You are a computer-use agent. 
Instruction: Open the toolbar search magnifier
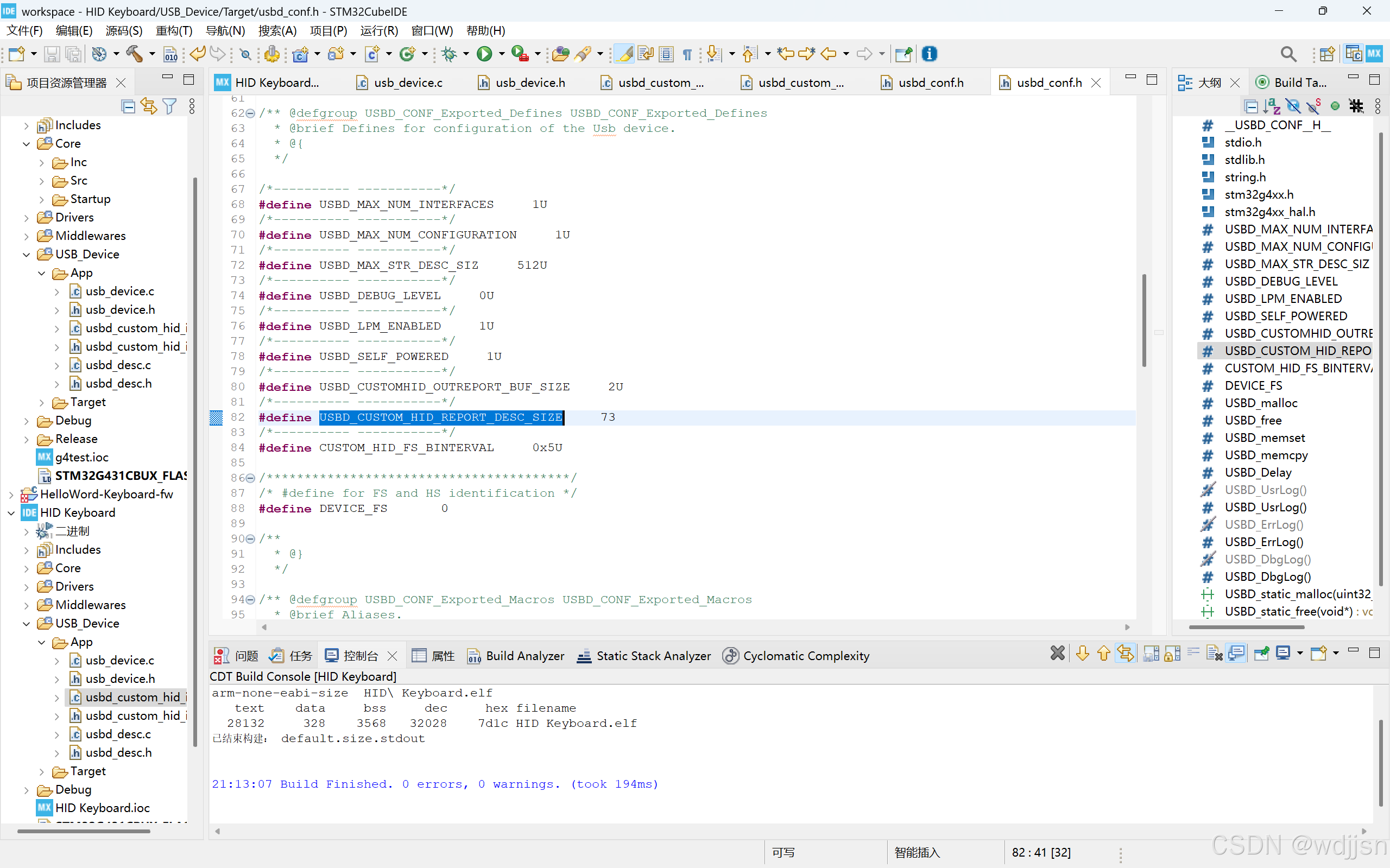pyautogui.click(x=1288, y=54)
